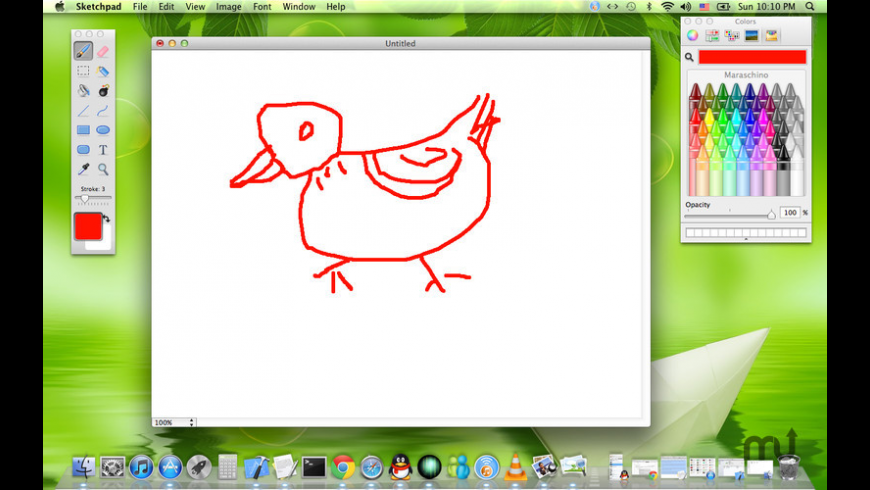Switch to color palettes mode in Colors
The image size is (870, 490).
[x=732, y=36]
